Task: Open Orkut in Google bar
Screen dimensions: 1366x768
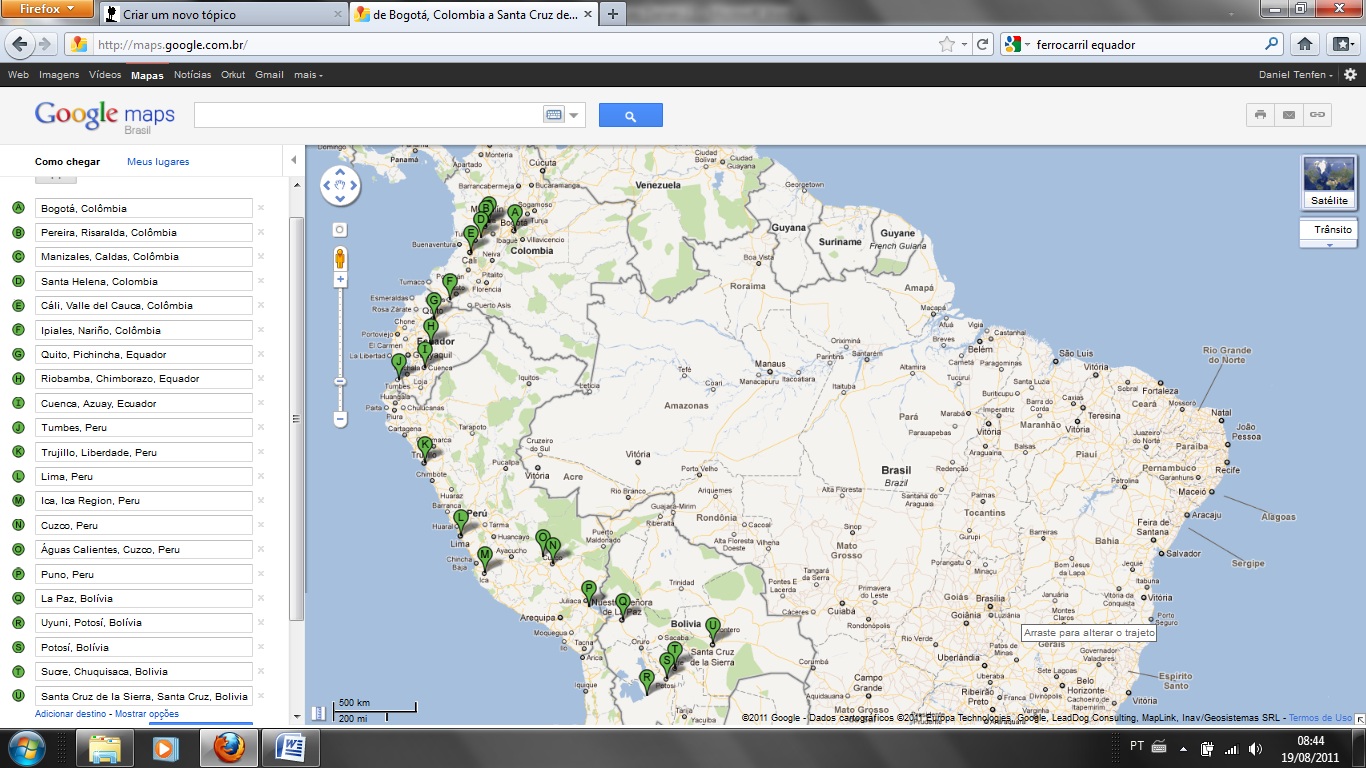Action: click(233, 75)
